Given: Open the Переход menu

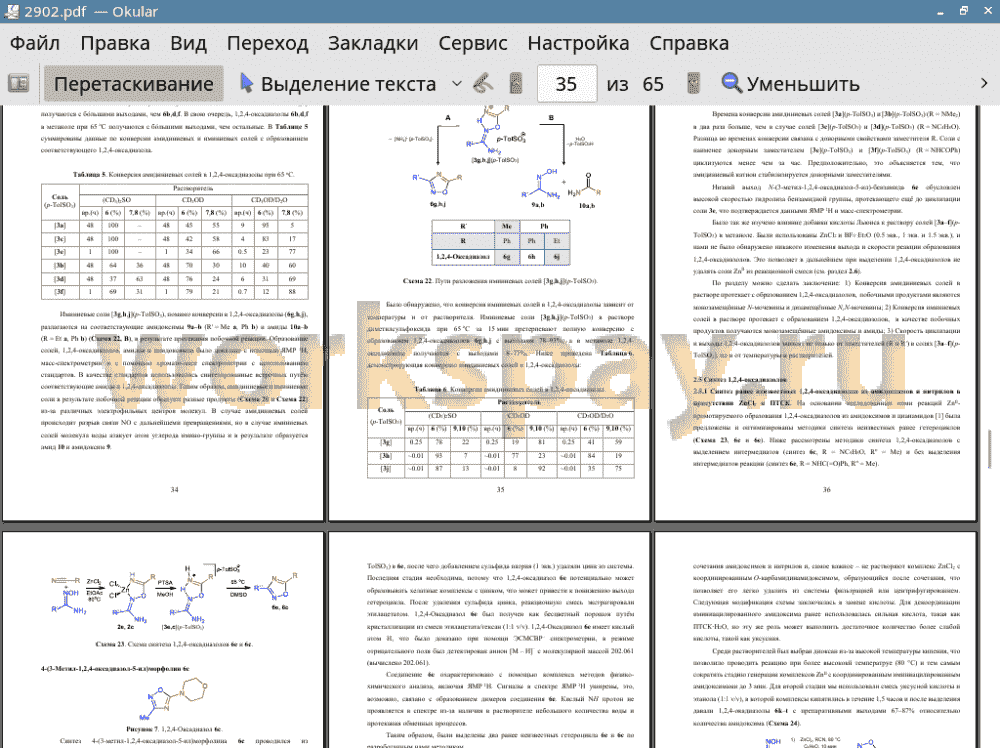Looking at the screenshot, I should pos(268,43).
